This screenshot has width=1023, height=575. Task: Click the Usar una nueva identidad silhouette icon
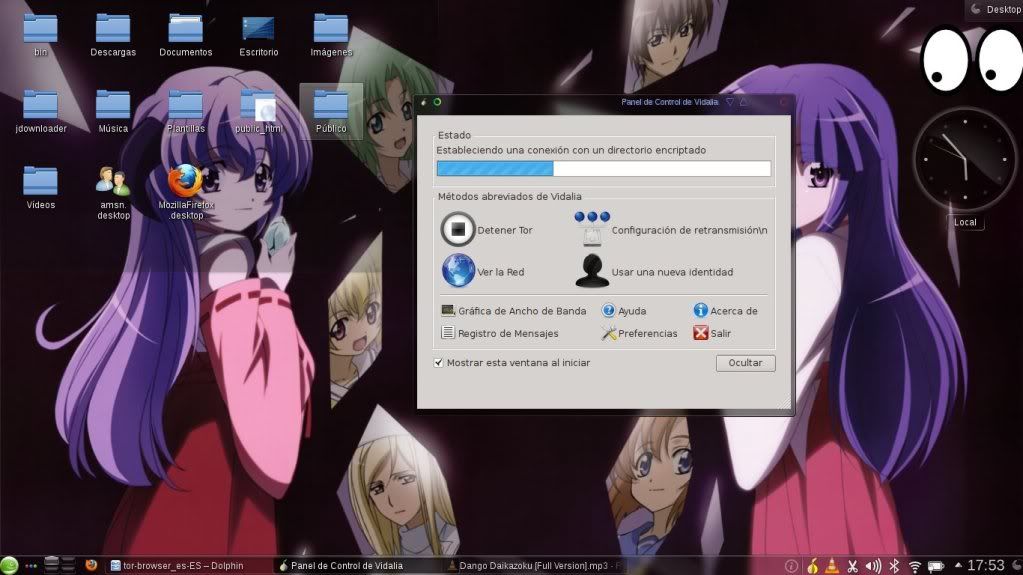[592, 271]
